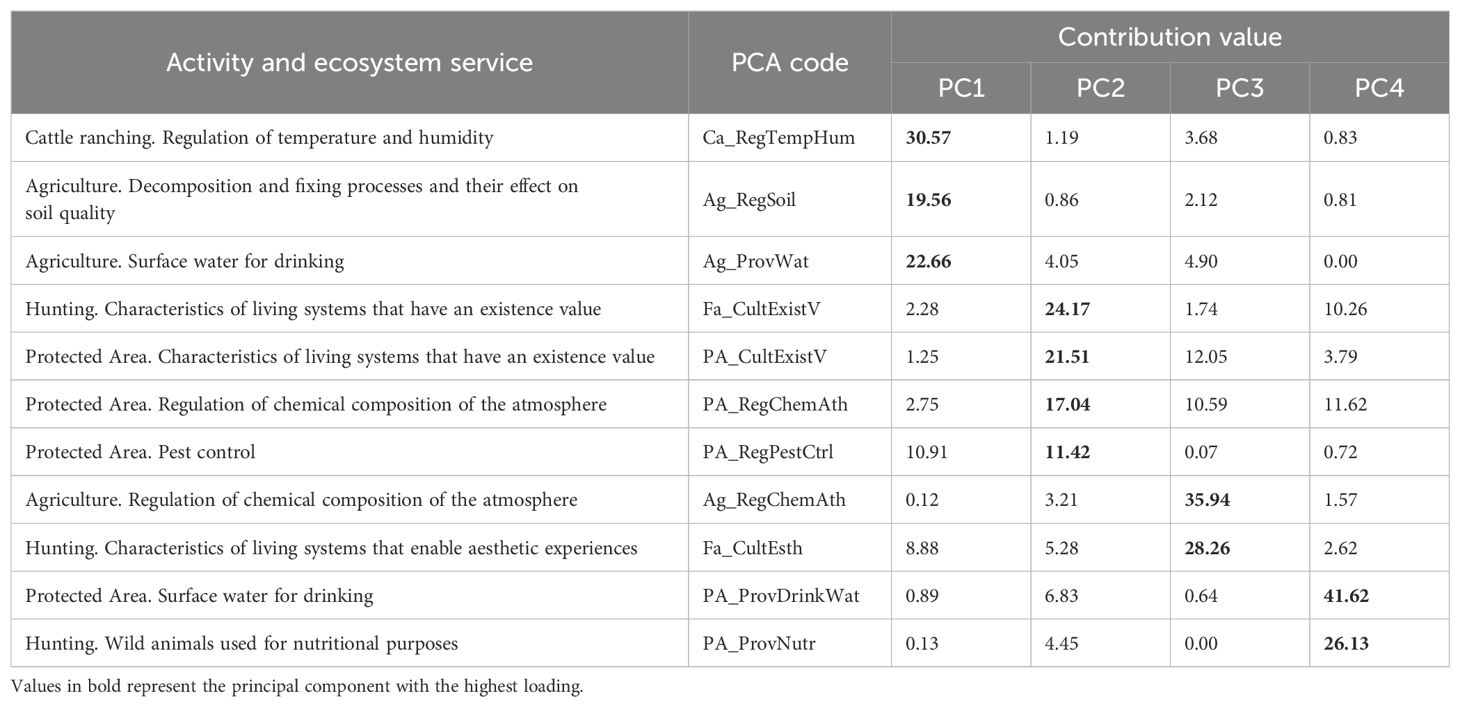Click the PC2 column header

[x=1100, y=88]
